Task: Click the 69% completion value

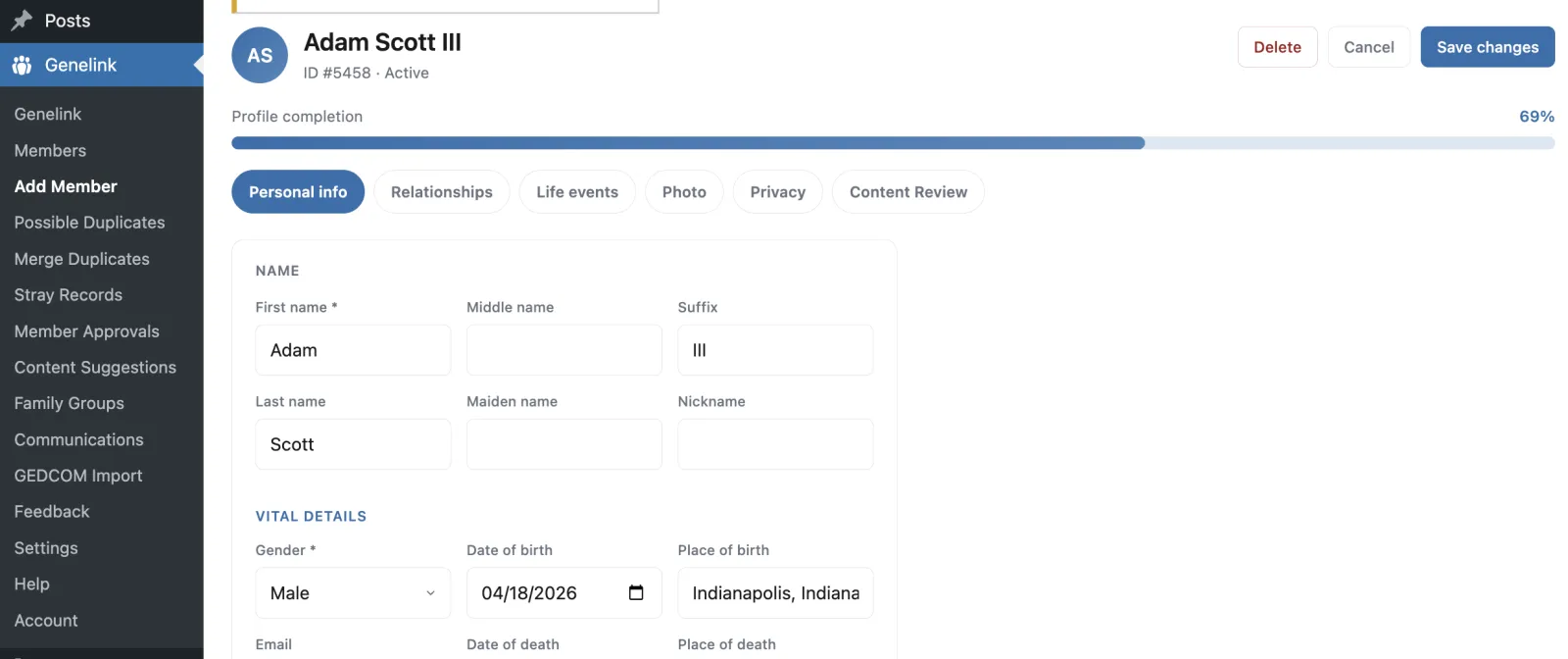Action: 1537,116
